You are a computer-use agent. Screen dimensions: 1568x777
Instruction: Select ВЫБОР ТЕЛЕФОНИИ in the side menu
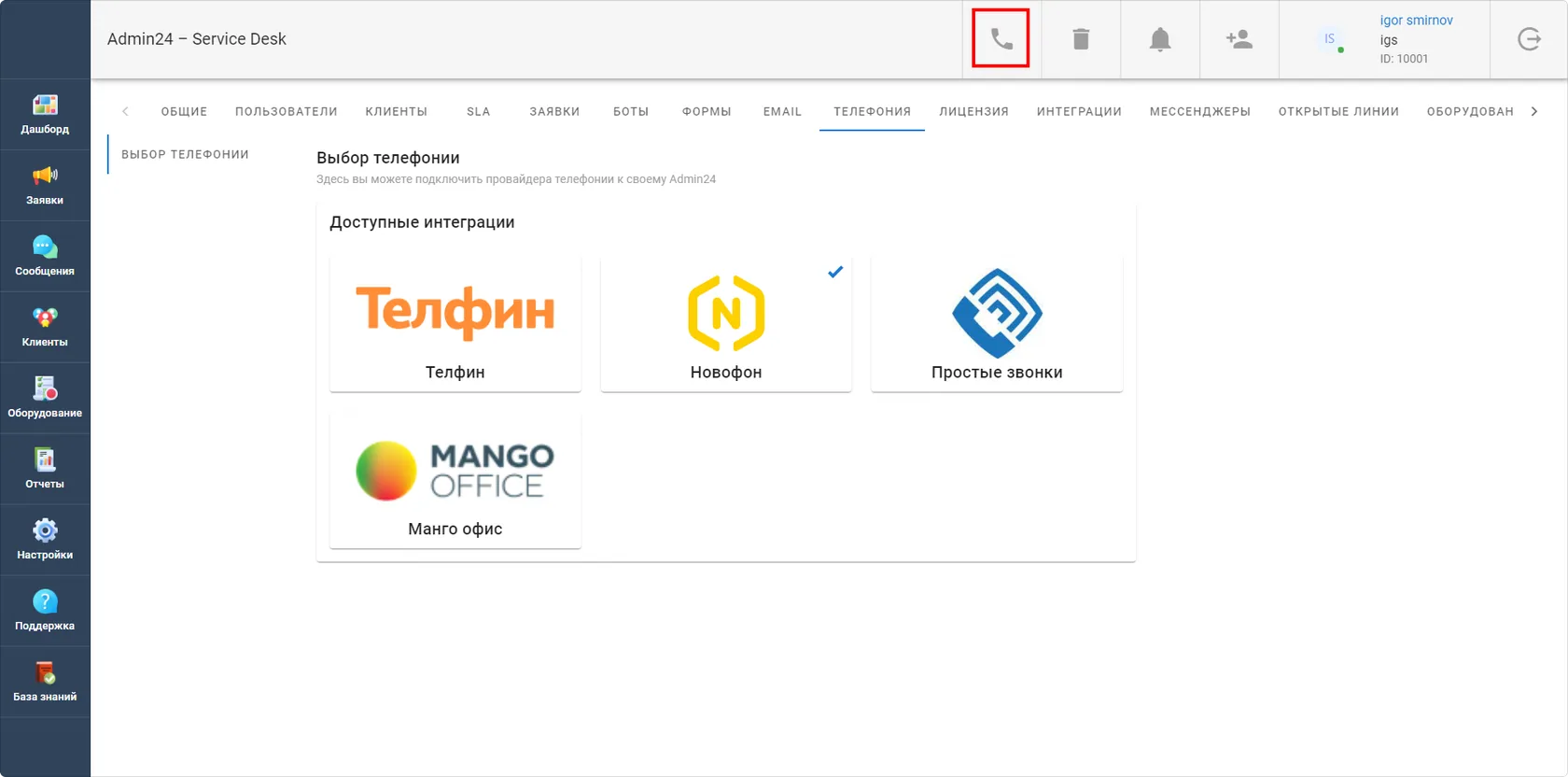point(185,154)
